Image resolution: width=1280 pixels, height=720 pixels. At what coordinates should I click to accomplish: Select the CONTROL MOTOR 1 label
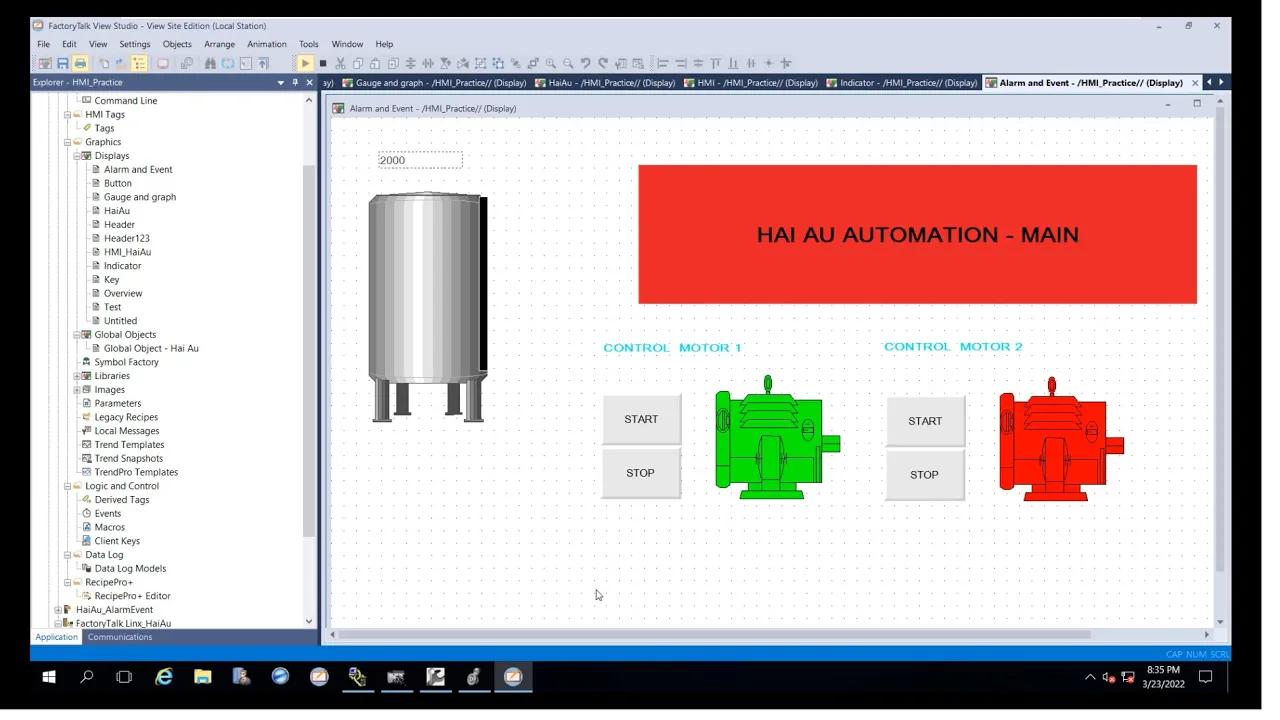pyautogui.click(x=672, y=348)
